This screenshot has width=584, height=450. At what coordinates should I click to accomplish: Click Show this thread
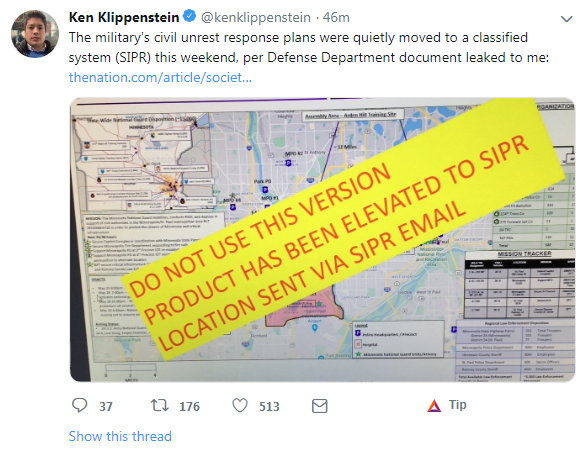pyautogui.click(x=120, y=436)
